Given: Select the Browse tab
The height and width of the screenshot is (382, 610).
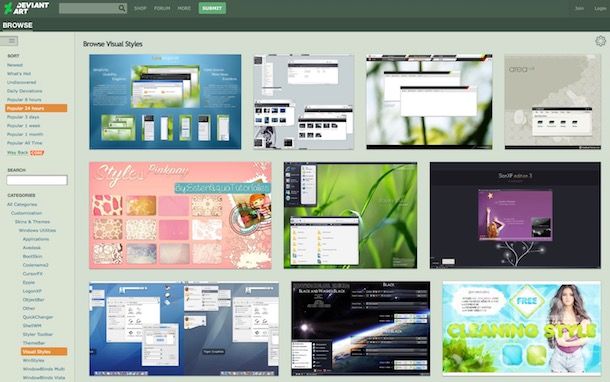Looking at the screenshot, I should [18, 25].
